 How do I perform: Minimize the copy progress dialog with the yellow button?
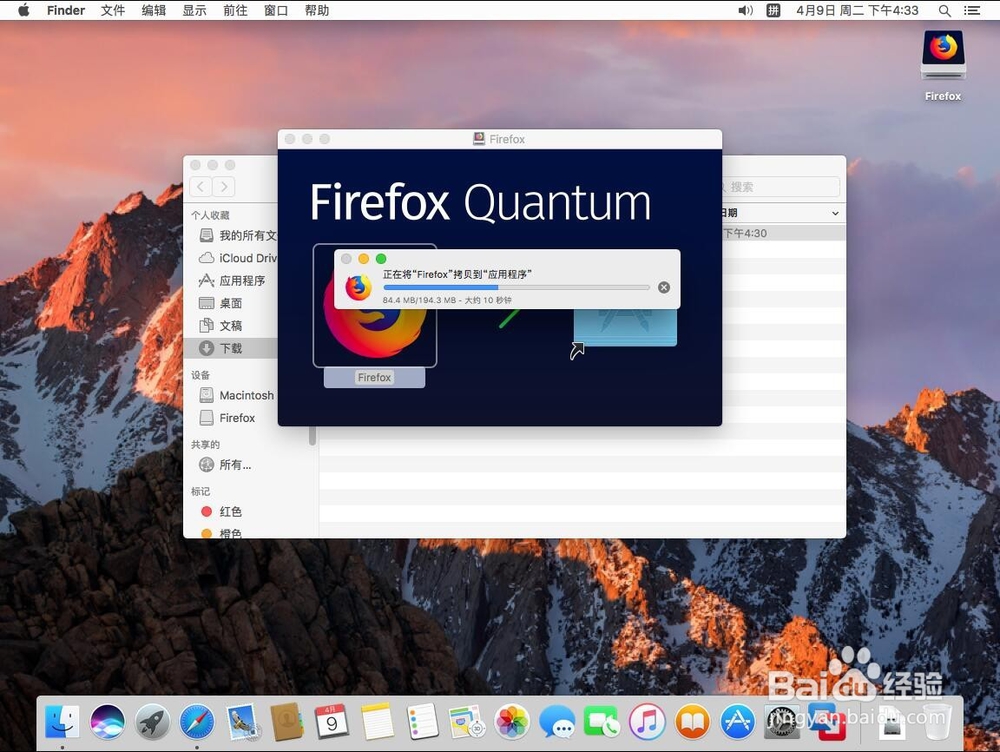[364, 258]
